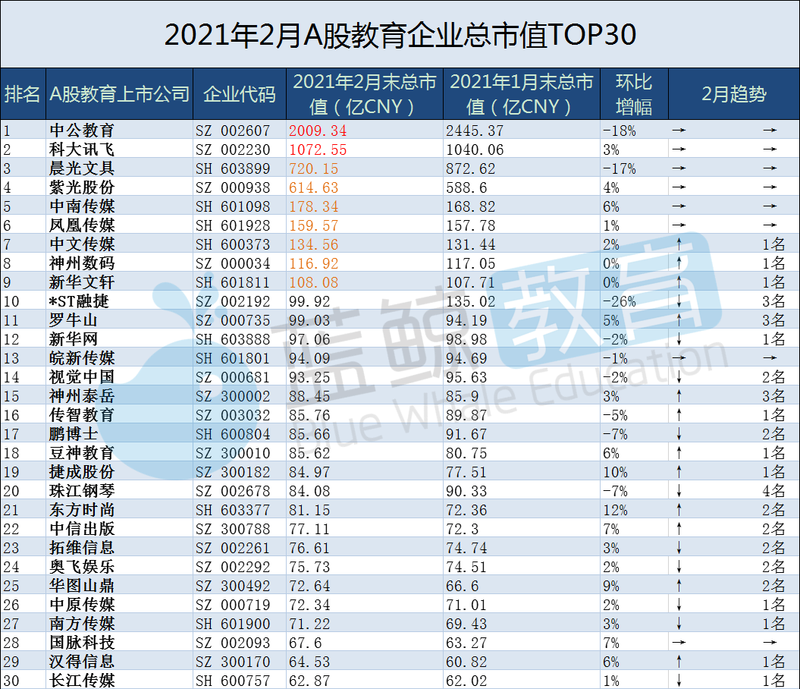Click company name 南方传媒
800x689 pixels.
pyautogui.click(x=82, y=624)
